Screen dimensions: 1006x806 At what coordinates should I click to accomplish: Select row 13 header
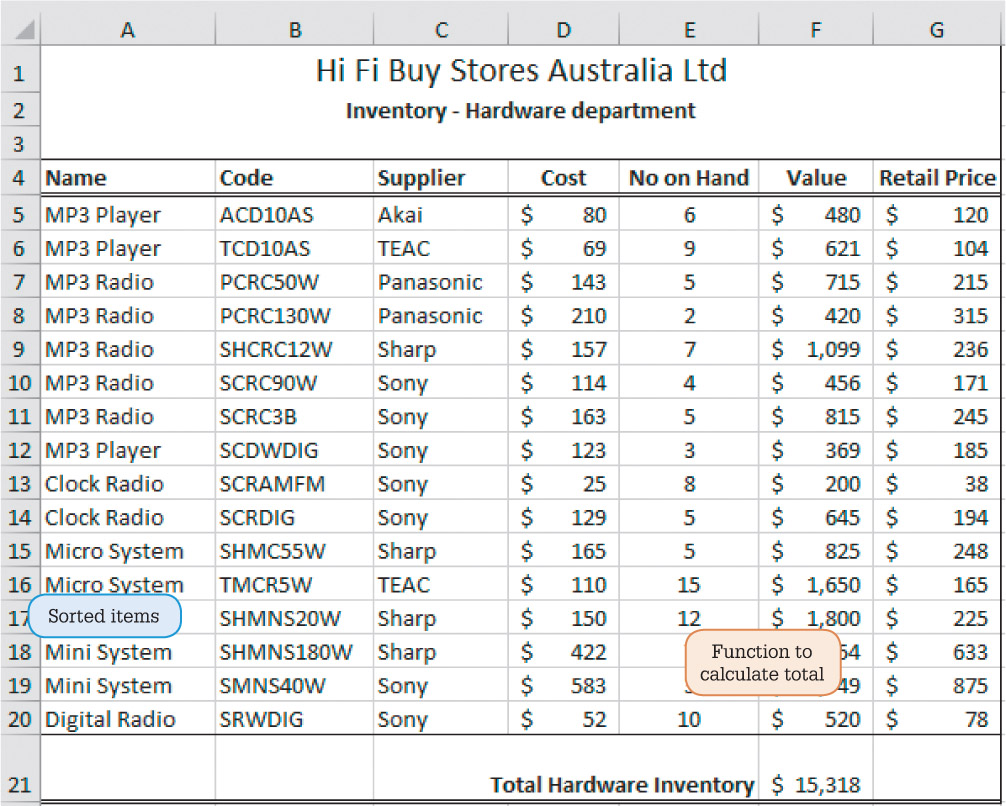click(20, 484)
